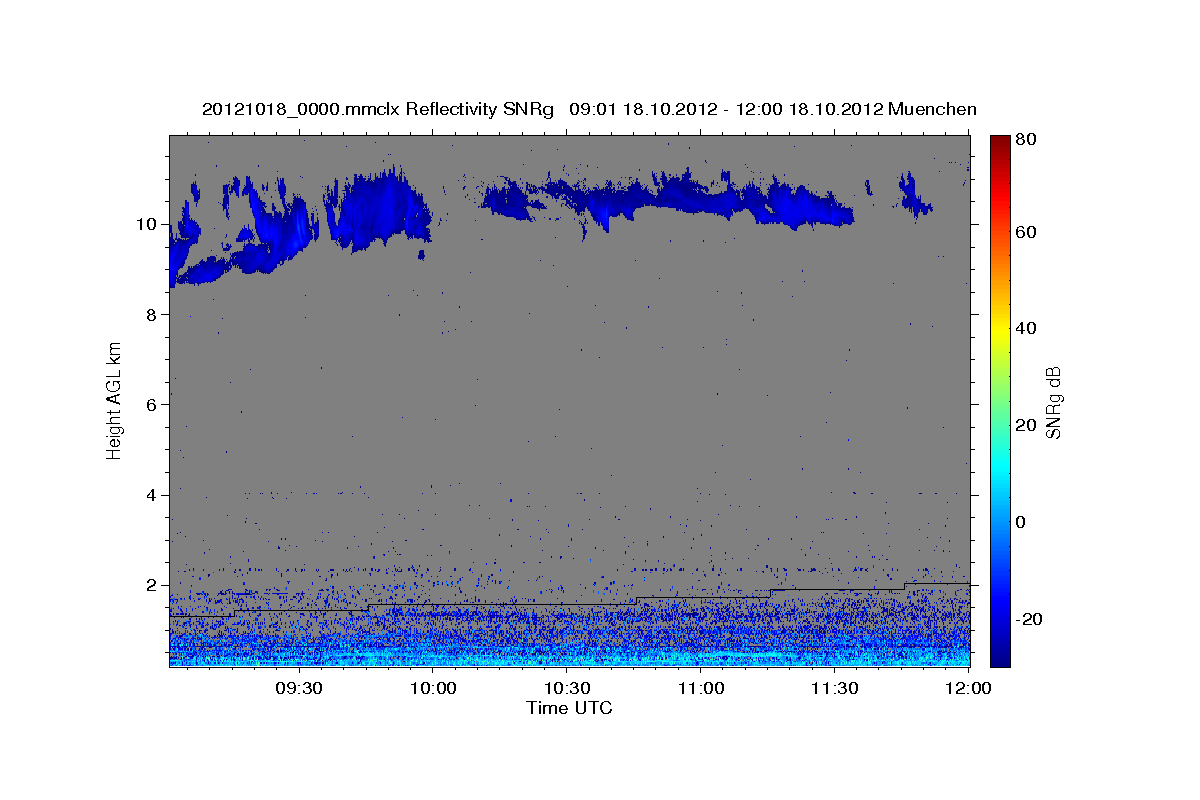Click the 6 km height tick label
The height and width of the screenshot is (800, 1200).
coord(152,405)
